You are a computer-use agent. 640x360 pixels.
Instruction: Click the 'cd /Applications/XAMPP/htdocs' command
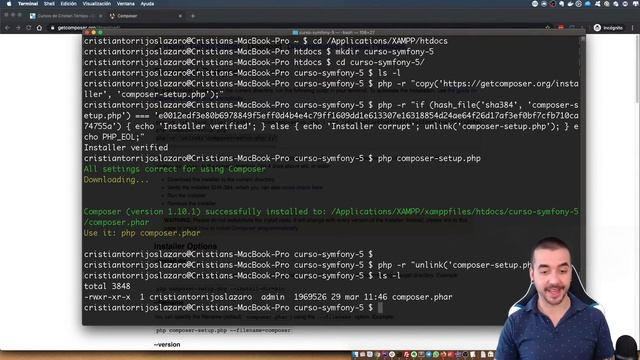tap(380, 41)
